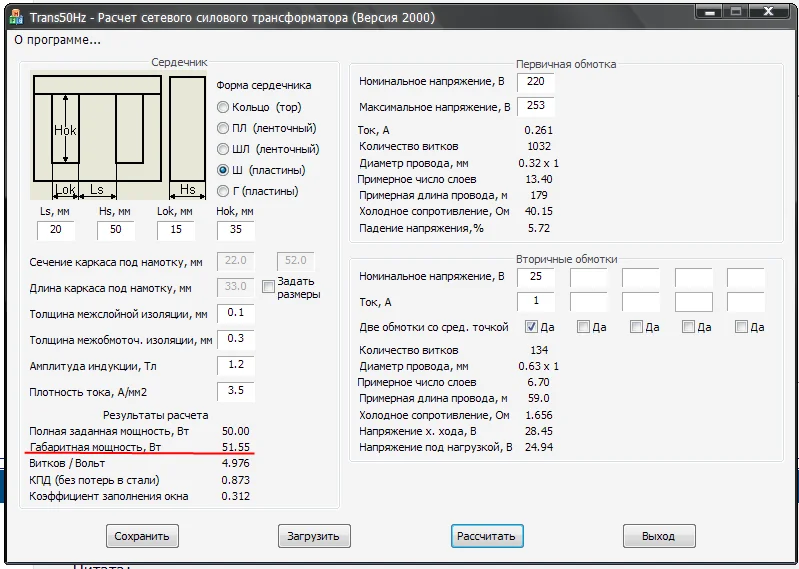799x569 pixels.
Task: Click the 'Амплитуда индукции, Тл' field
Action: click(x=235, y=365)
